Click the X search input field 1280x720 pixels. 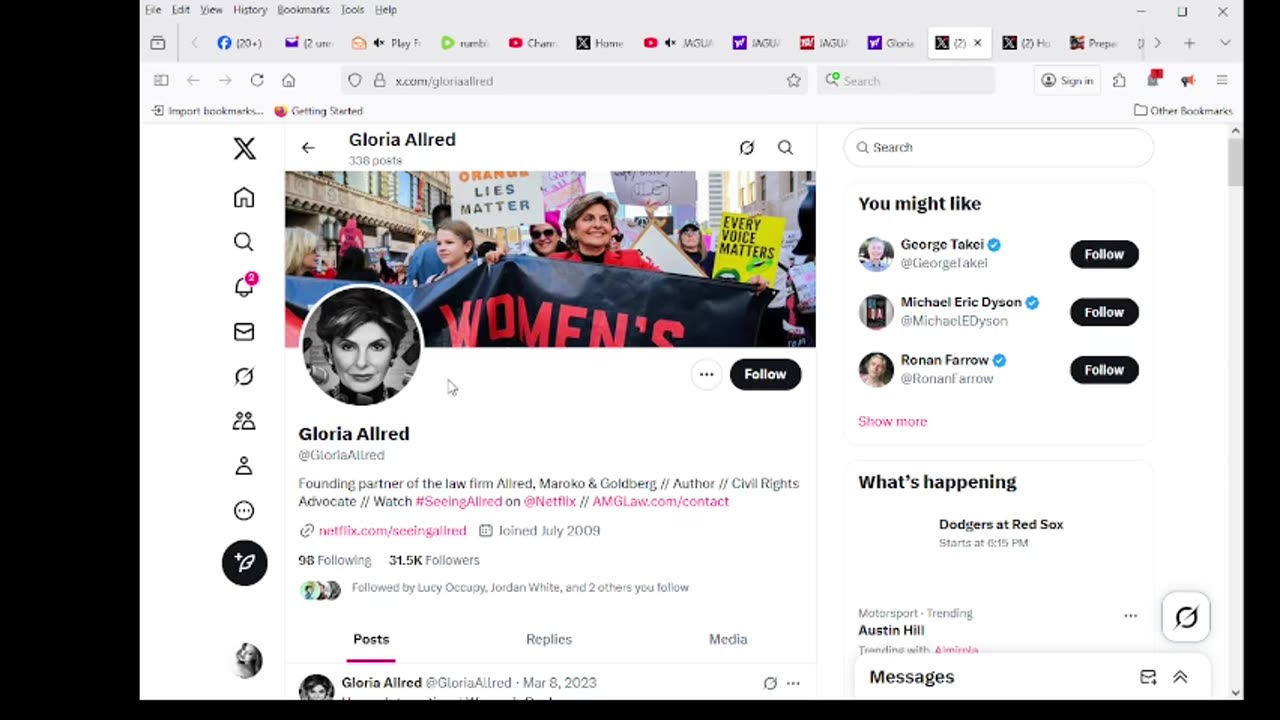click(x=999, y=147)
